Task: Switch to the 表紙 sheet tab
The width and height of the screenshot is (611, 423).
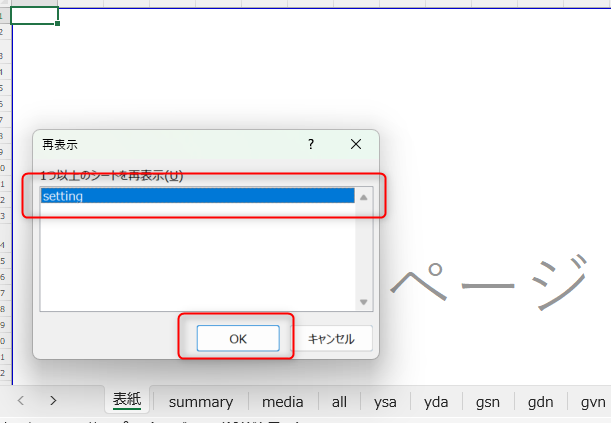Action: click(127, 401)
